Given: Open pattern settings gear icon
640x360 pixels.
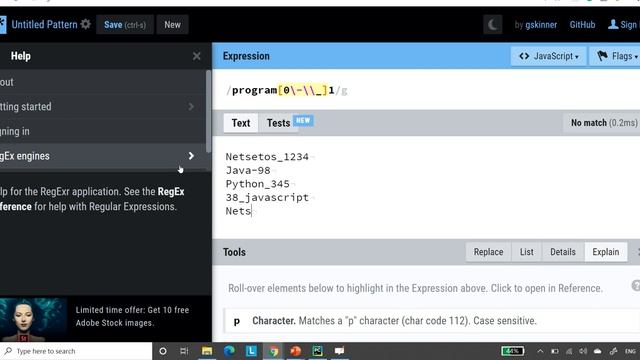Looking at the screenshot, I should click(x=85, y=24).
